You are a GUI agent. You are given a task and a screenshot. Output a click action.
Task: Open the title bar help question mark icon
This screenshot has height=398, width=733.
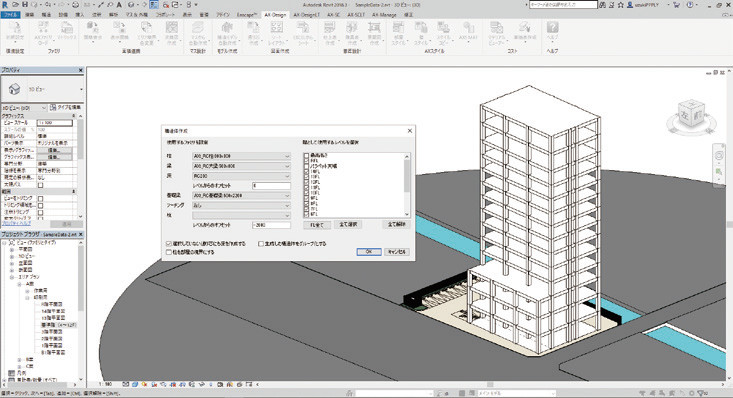pos(690,5)
